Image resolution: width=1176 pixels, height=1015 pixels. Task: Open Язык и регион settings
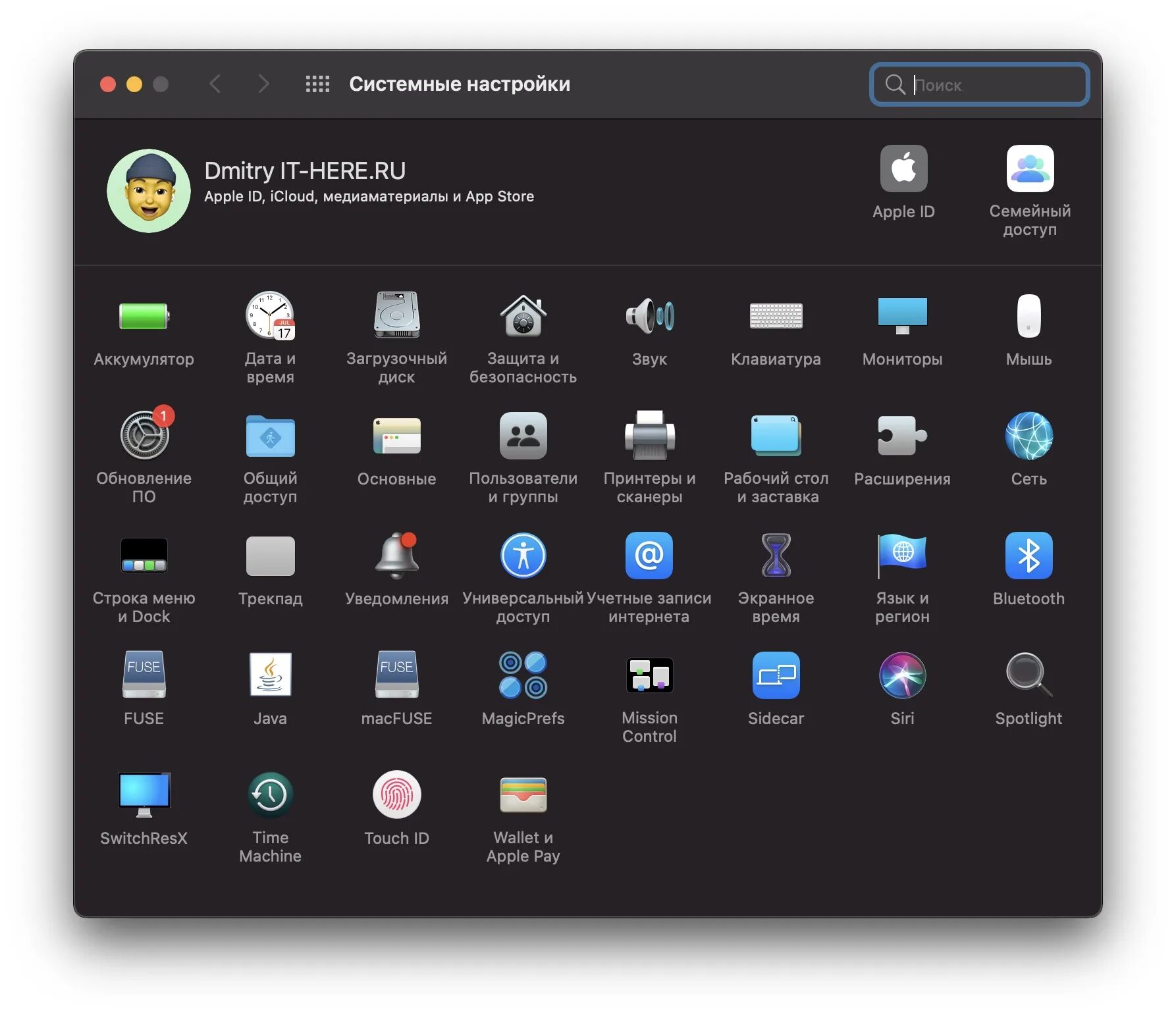tap(902, 556)
